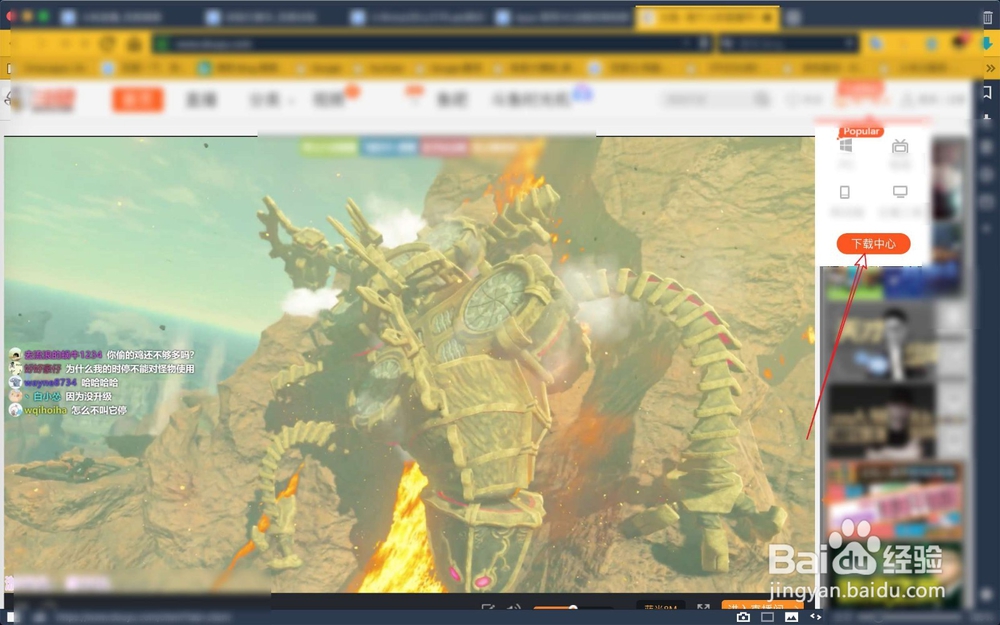Click username wqihoiha in chat

point(45,410)
